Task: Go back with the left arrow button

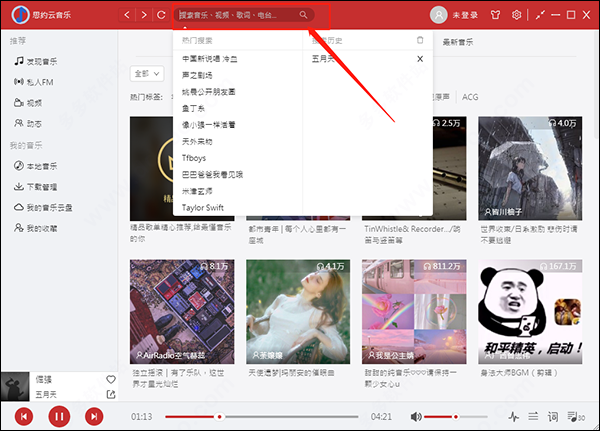Action: (127, 15)
